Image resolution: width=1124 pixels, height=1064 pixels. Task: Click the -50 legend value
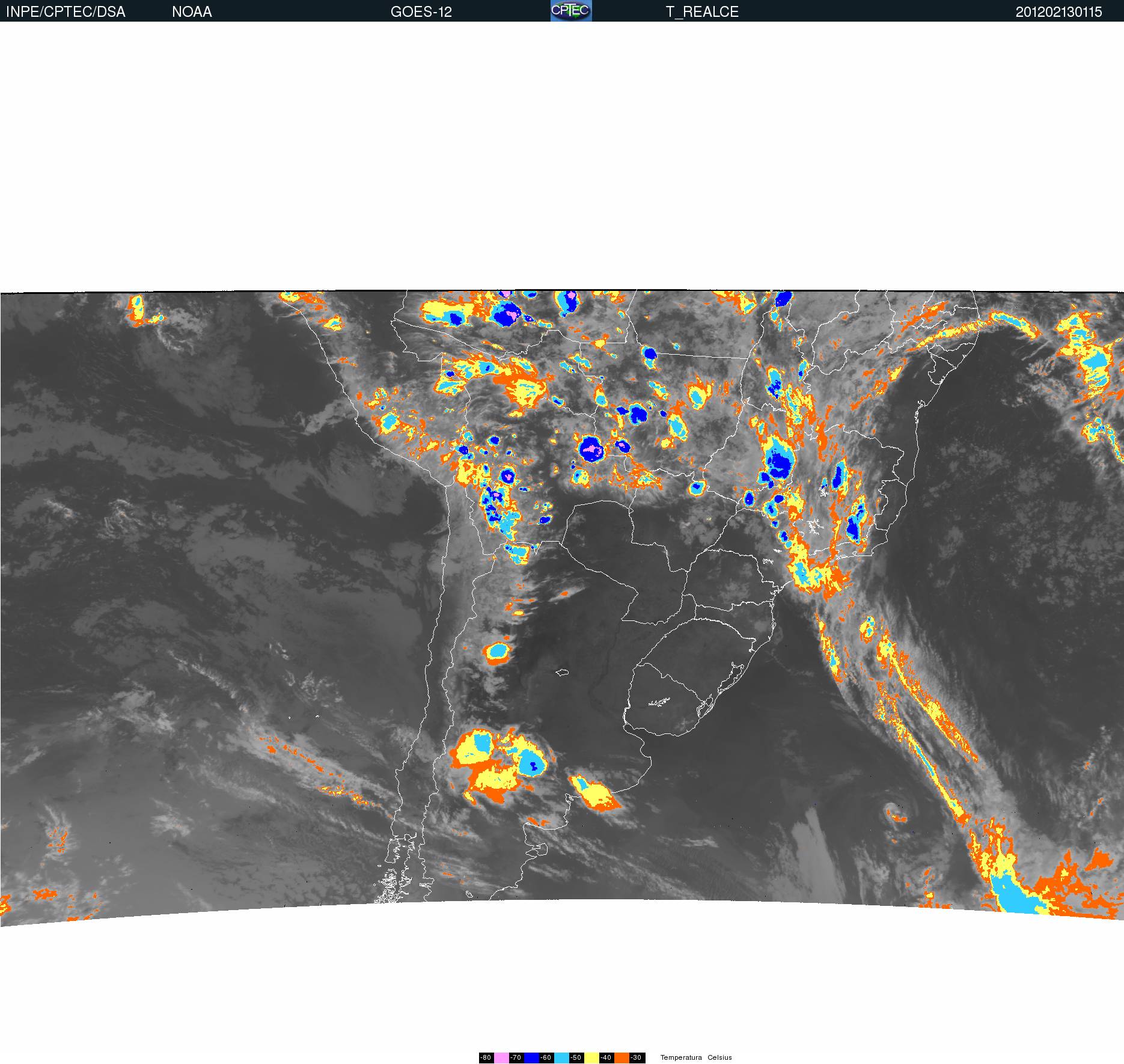(x=576, y=1057)
